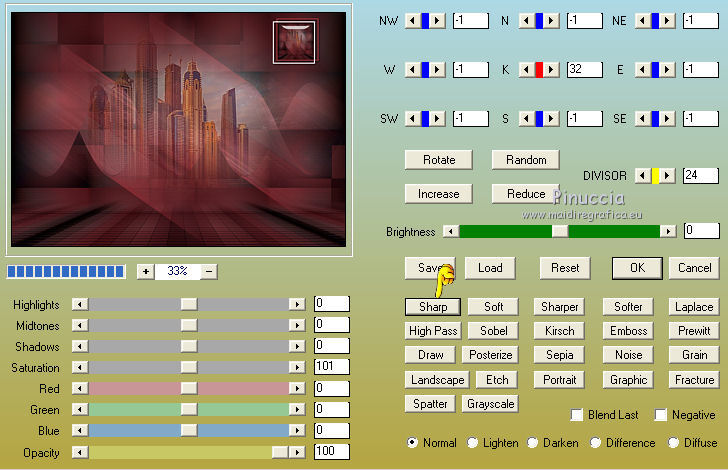Zoom in preview with plus button
Viewport: 728px width, 470px height.
[145, 272]
